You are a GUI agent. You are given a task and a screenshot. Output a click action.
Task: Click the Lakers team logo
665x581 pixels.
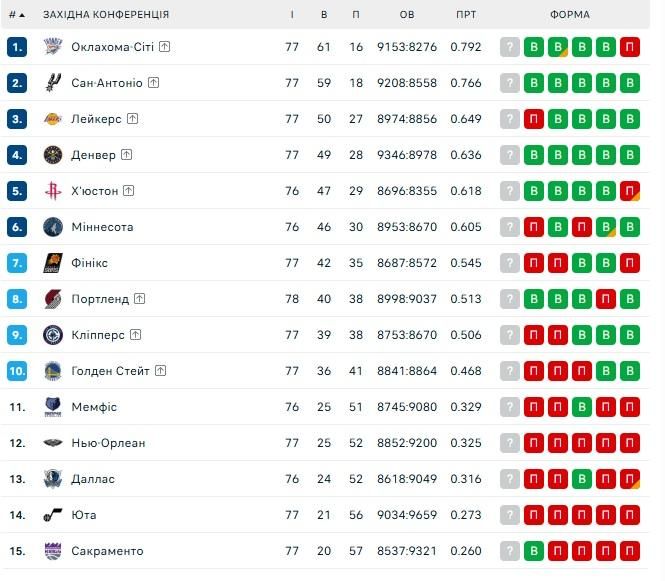coord(53,119)
